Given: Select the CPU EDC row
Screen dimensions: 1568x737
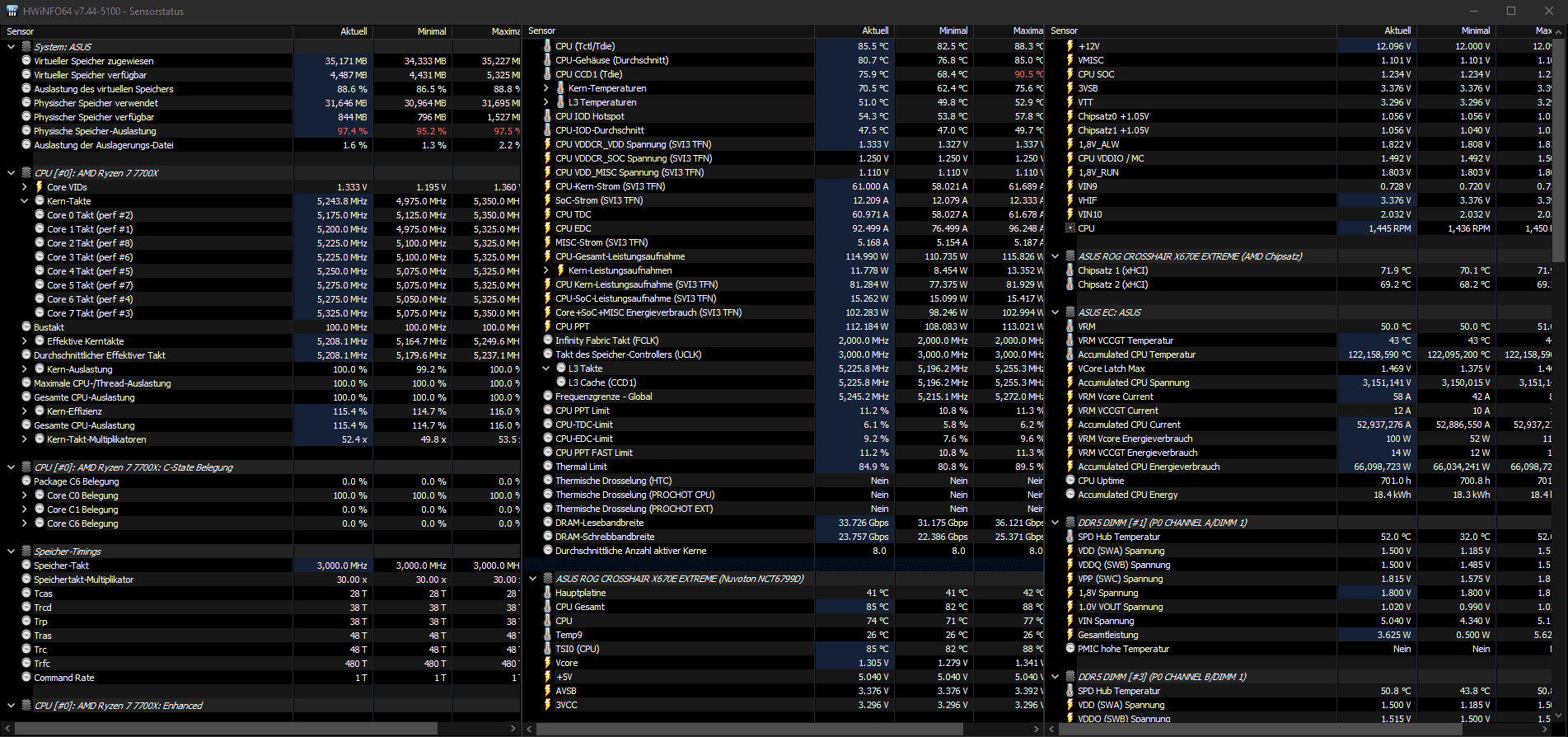Looking at the screenshot, I should point(784,228).
